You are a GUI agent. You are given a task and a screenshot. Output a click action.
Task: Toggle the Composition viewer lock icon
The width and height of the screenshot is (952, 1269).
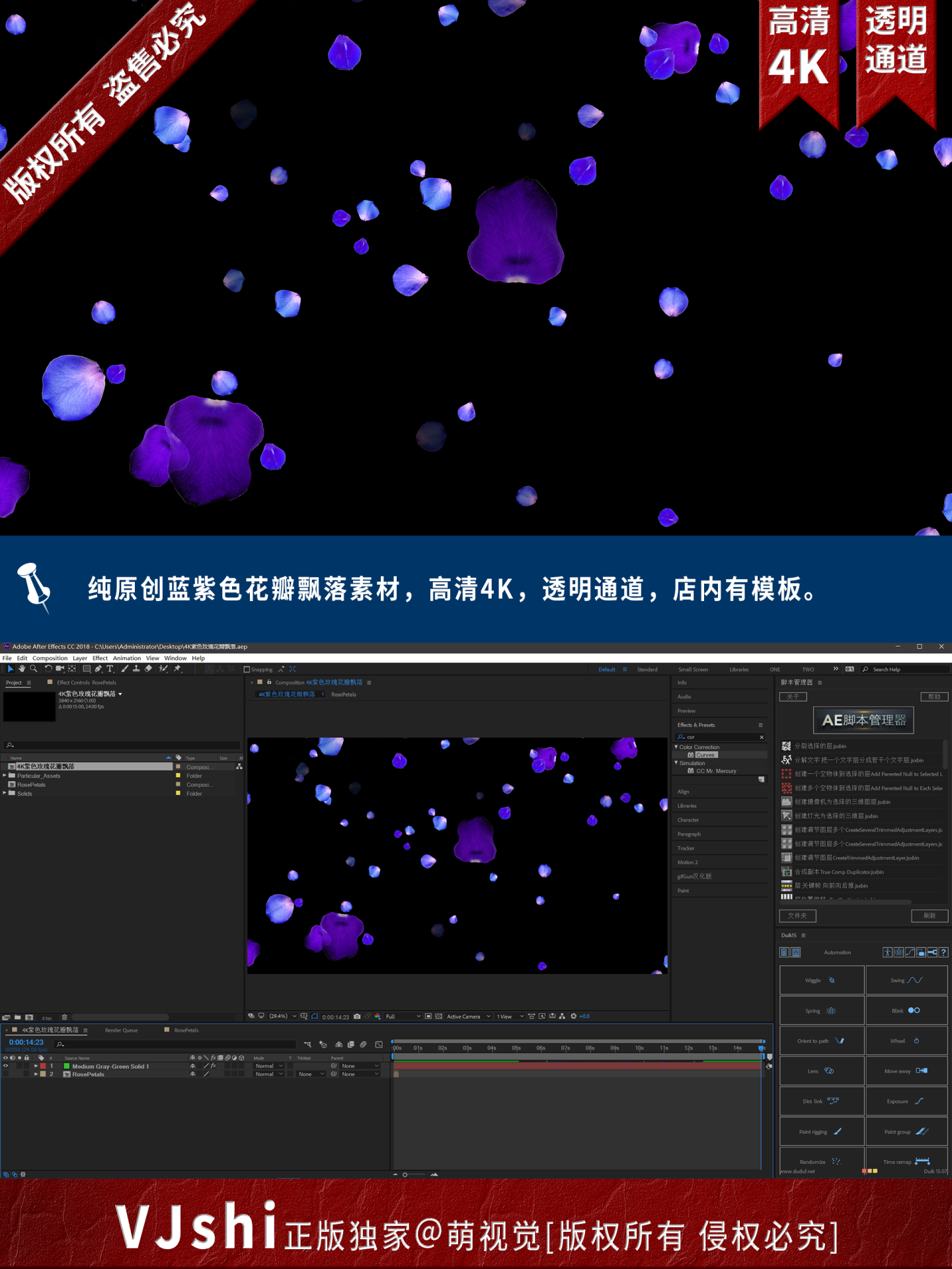(x=269, y=682)
